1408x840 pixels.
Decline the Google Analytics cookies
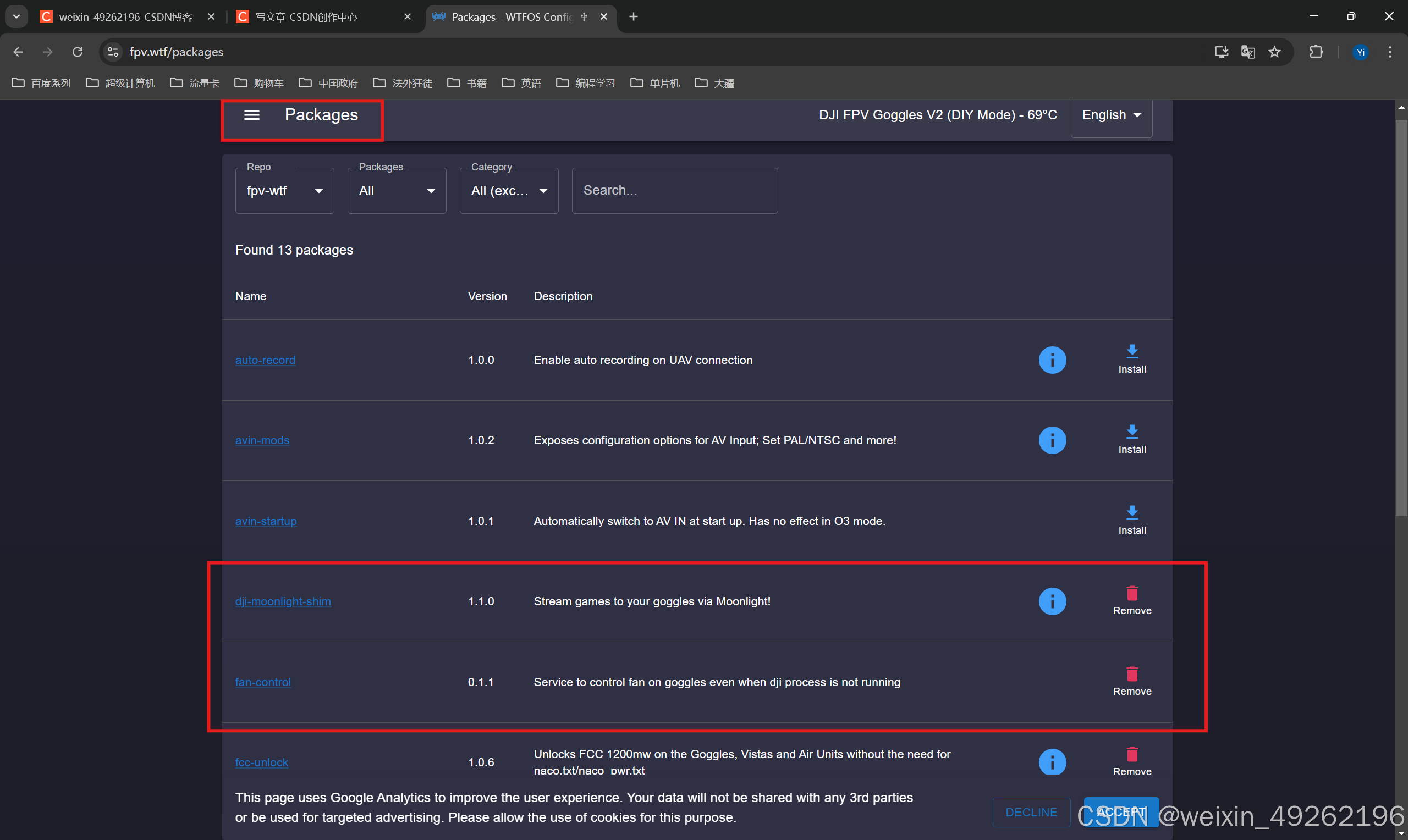[x=1030, y=812]
